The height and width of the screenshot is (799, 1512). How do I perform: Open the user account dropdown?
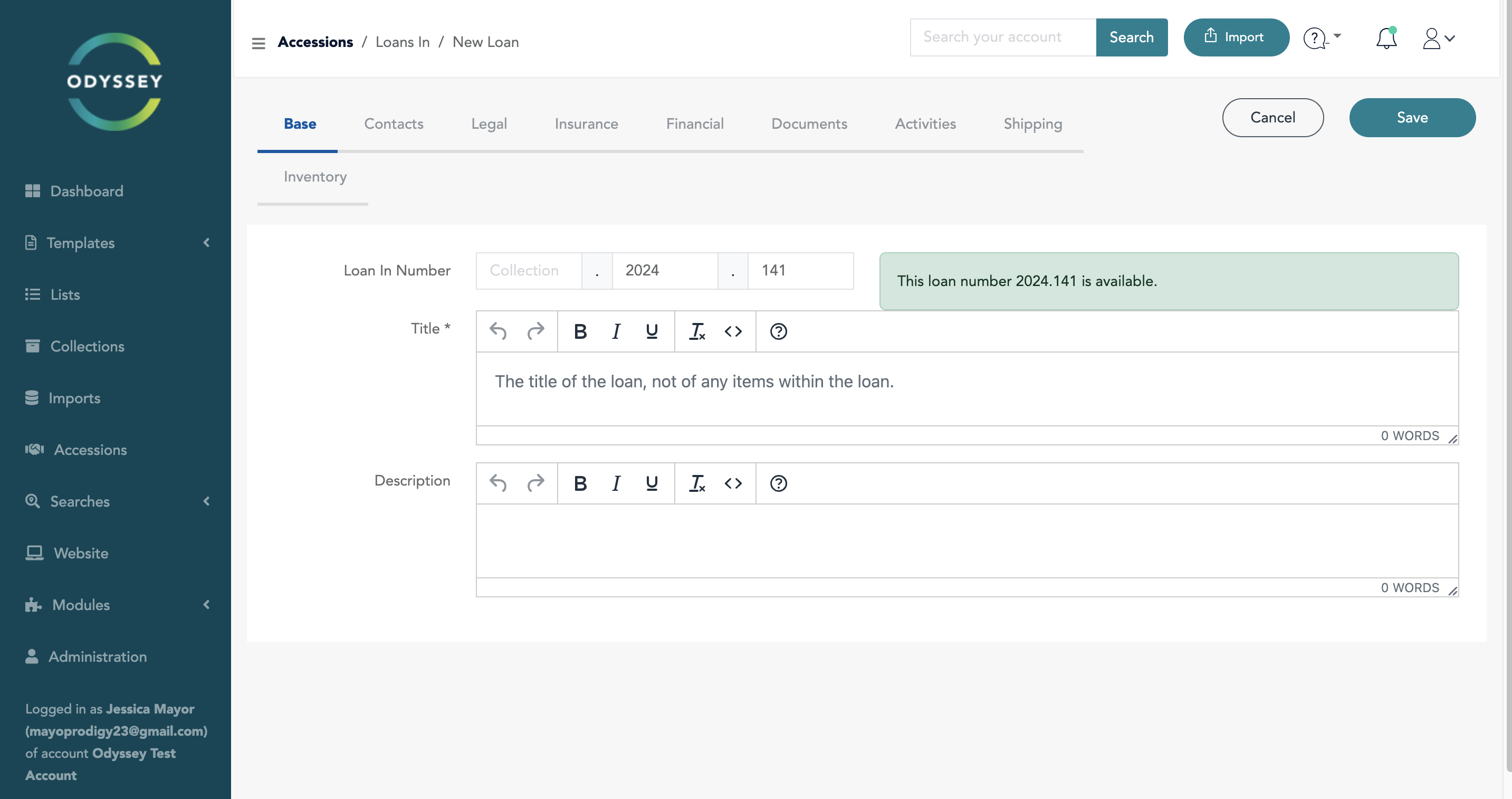1438,39
